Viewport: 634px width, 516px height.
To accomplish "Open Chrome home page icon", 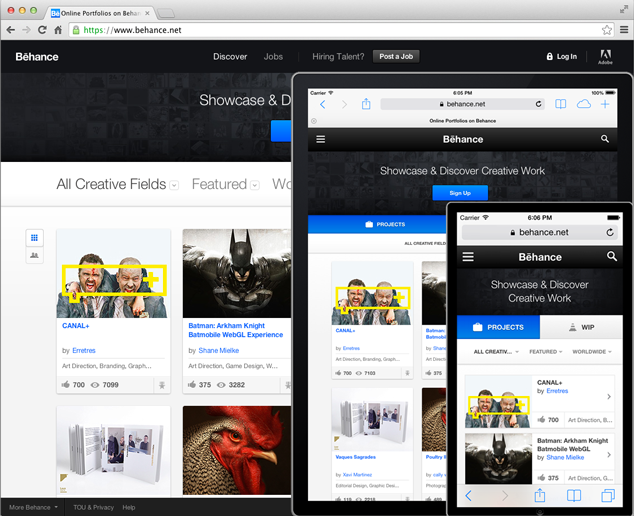I will (58, 30).
